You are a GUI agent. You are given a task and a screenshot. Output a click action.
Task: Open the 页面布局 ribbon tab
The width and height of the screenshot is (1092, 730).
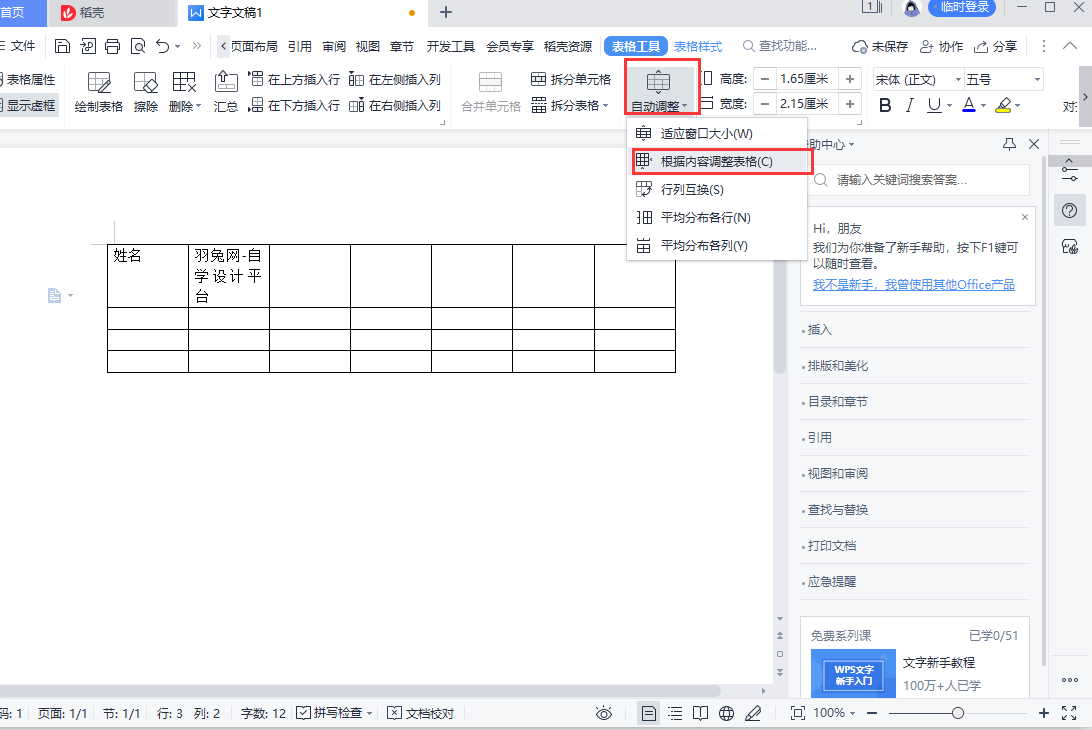[254, 47]
